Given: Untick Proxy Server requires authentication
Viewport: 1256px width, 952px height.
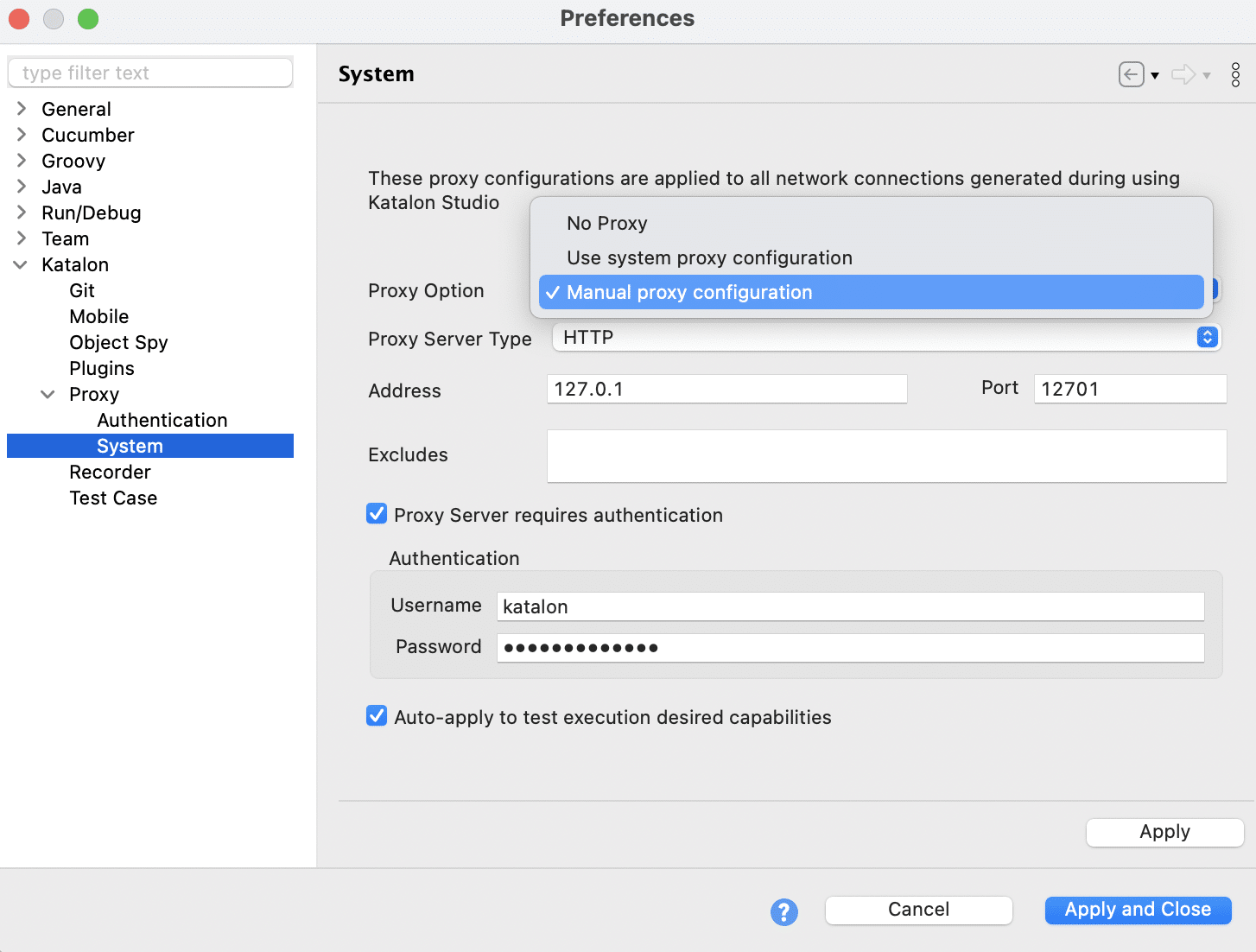Looking at the screenshot, I should pyautogui.click(x=377, y=514).
